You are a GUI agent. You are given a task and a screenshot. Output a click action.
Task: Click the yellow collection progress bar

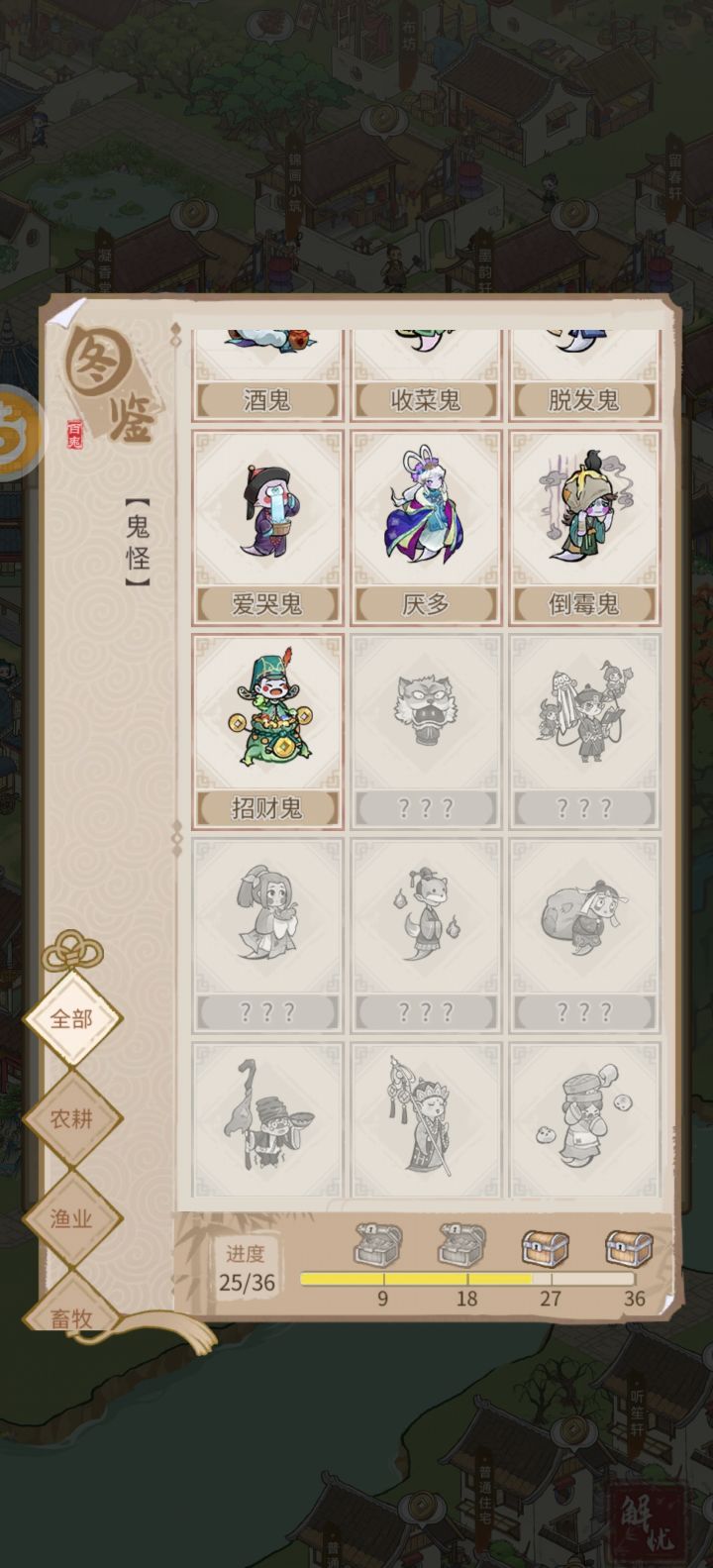pos(467,1279)
